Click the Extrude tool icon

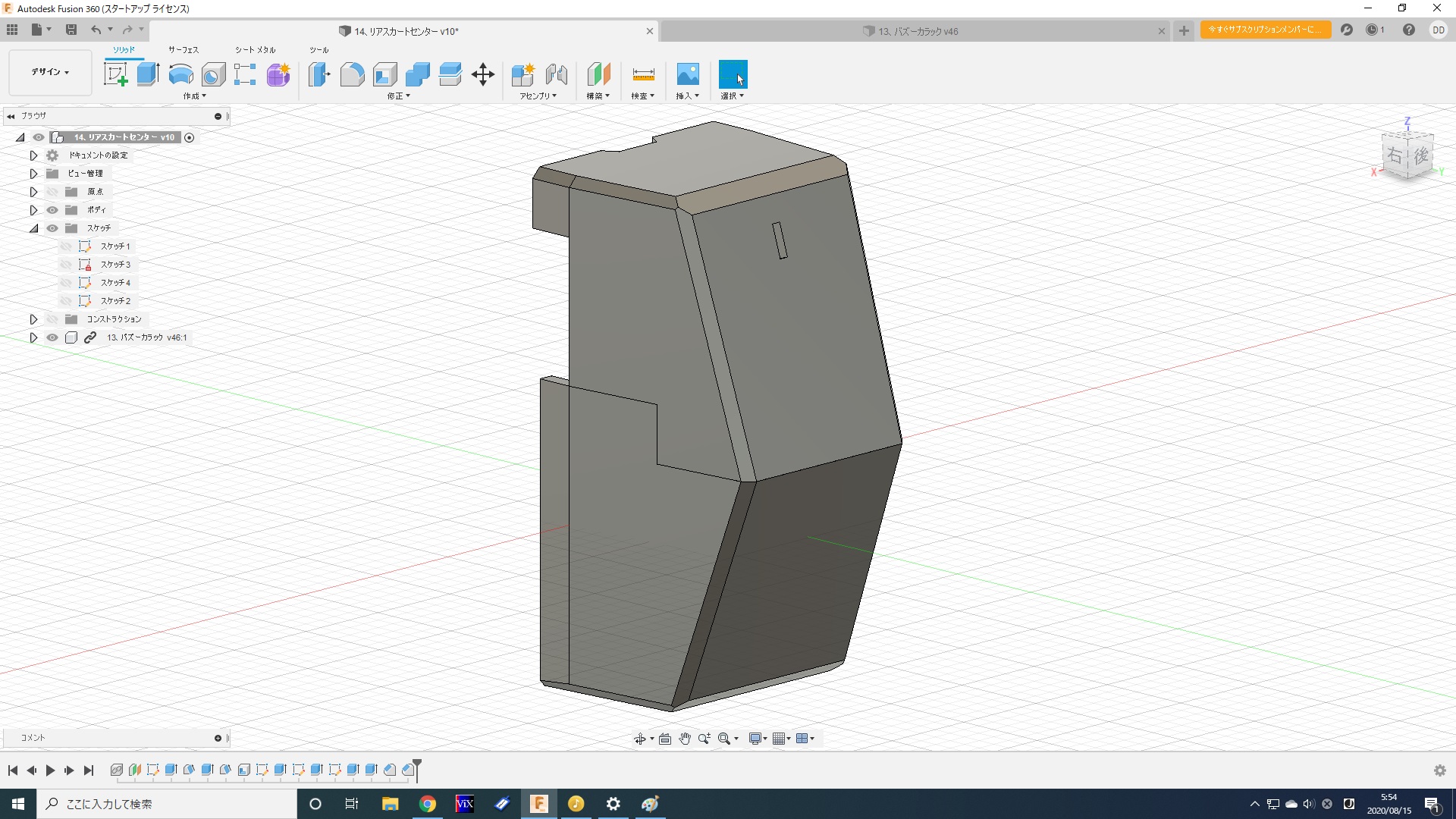[148, 74]
